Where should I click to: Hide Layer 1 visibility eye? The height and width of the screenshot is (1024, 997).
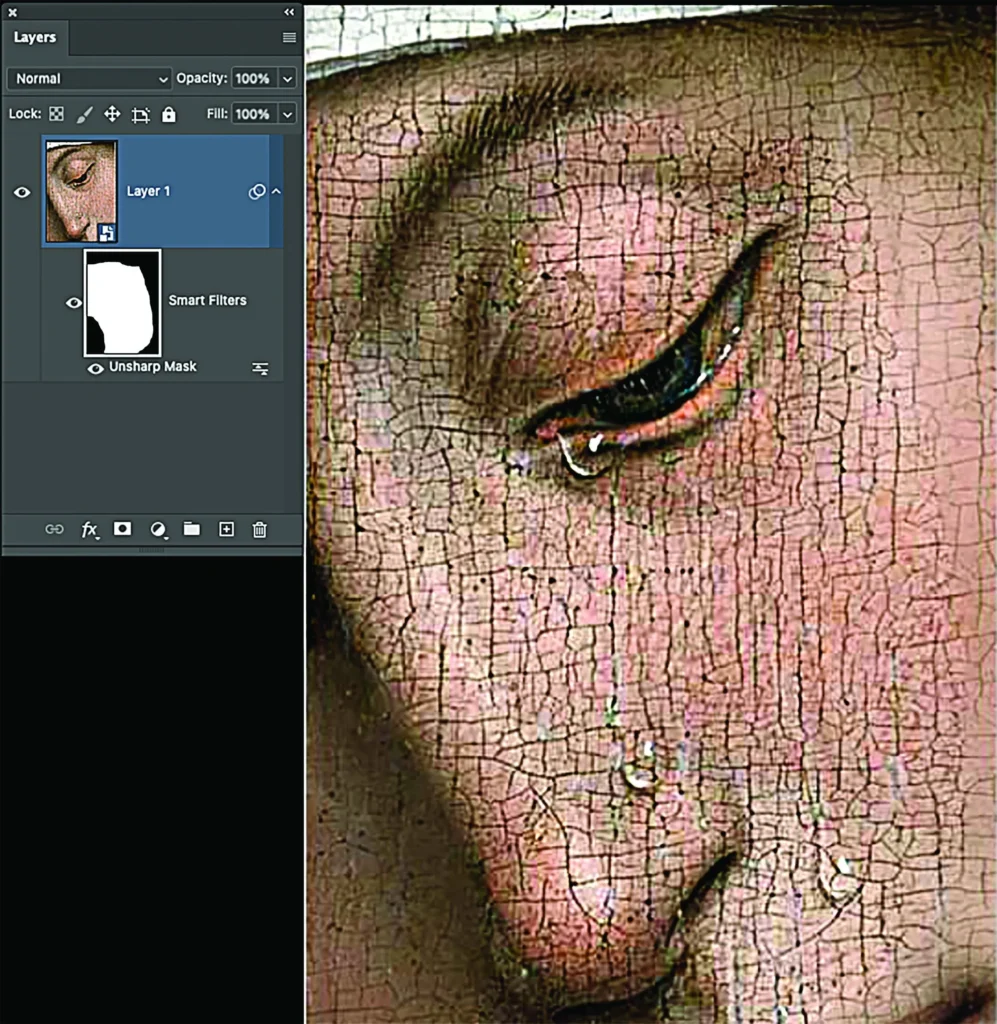coord(22,192)
